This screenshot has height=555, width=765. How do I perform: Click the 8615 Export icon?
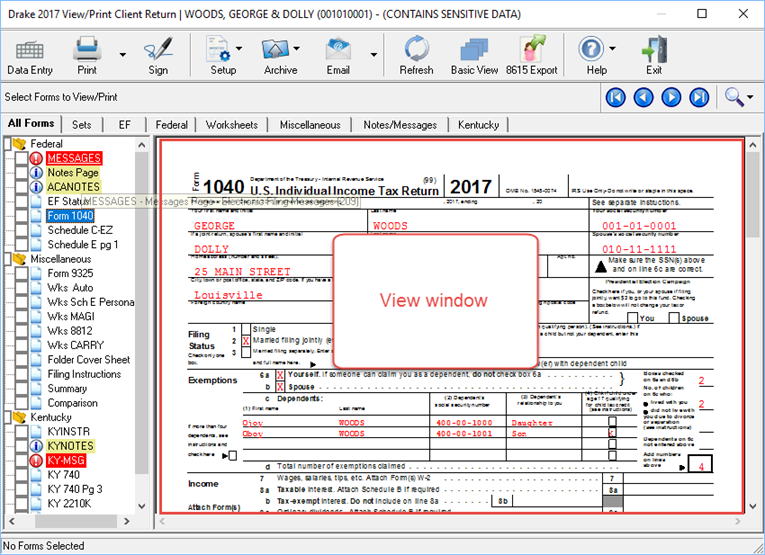pyautogui.click(x=532, y=49)
